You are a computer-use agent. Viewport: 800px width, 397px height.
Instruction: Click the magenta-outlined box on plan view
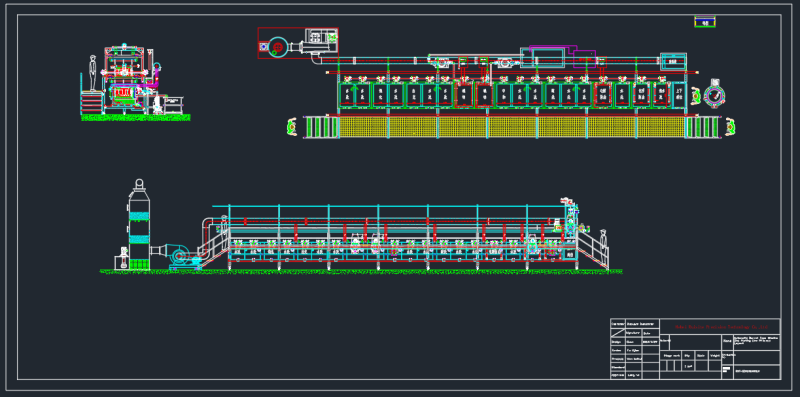click(585, 59)
